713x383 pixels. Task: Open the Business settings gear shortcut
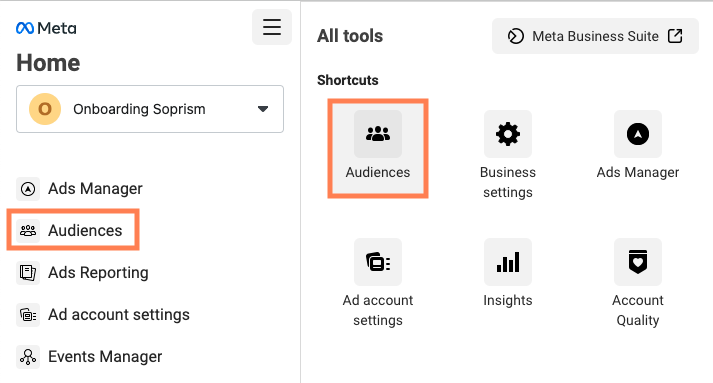tap(508, 134)
